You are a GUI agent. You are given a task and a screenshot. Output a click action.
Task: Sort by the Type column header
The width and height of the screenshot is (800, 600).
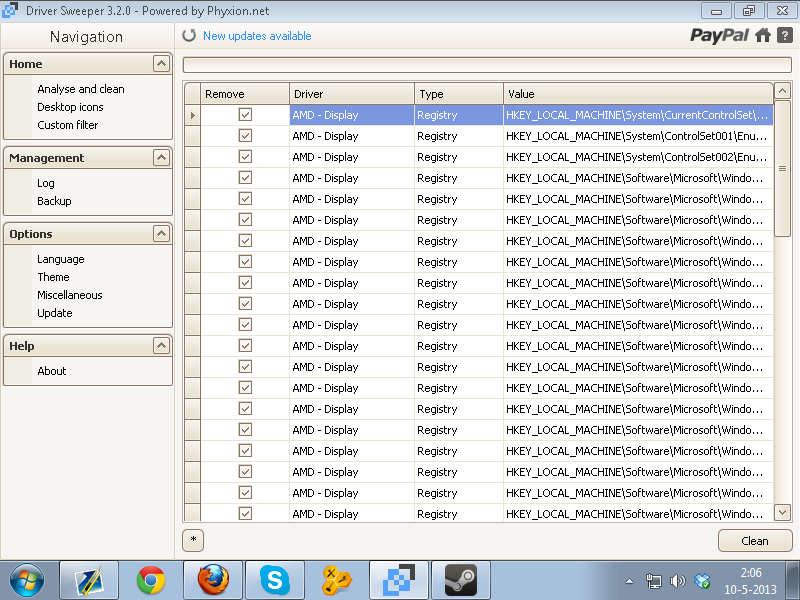(x=459, y=94)
